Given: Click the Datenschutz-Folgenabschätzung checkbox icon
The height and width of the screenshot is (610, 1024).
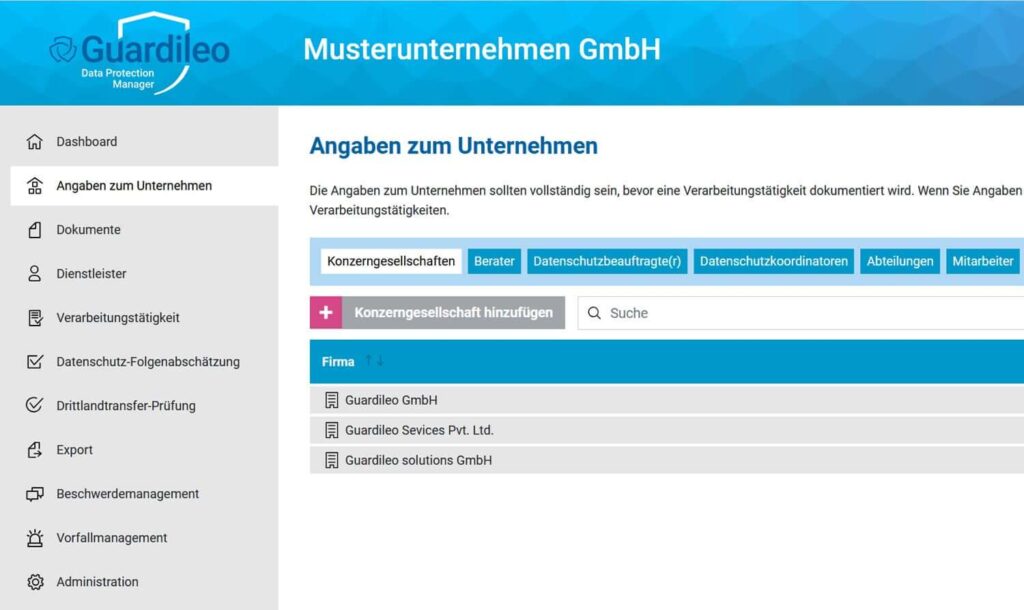Looking at the screenshot, I should coord(35,362).
